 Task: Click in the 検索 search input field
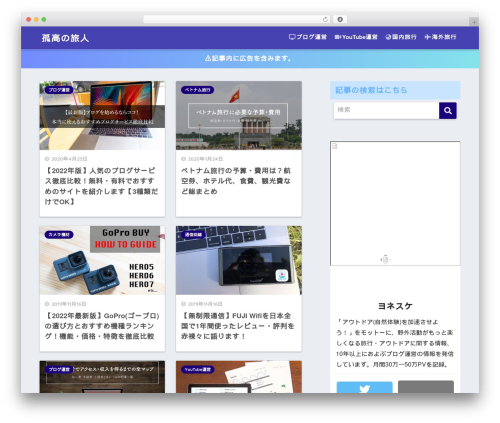tap(386, 111)
